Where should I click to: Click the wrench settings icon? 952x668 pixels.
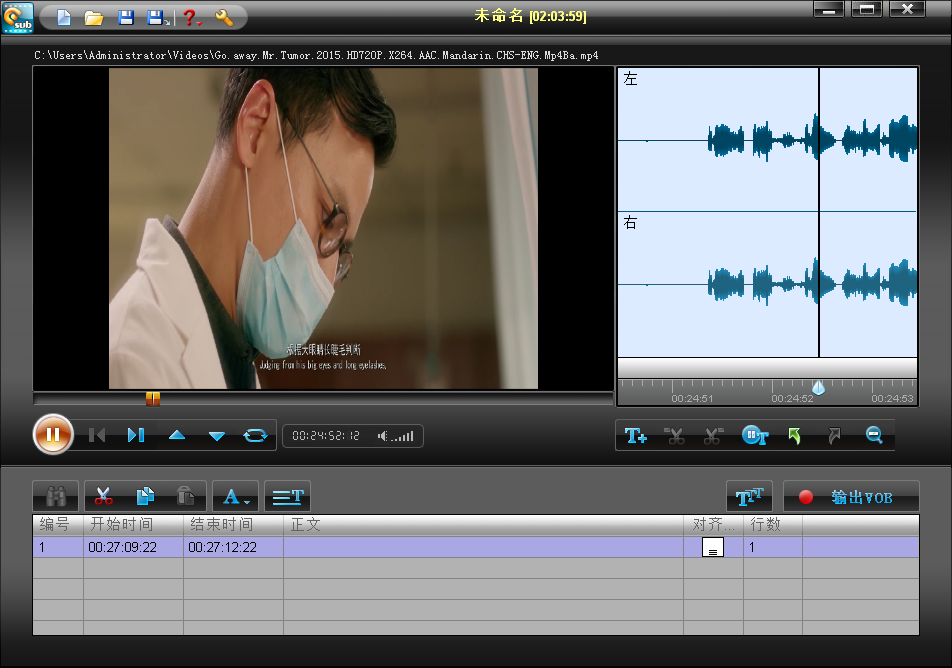224,17
